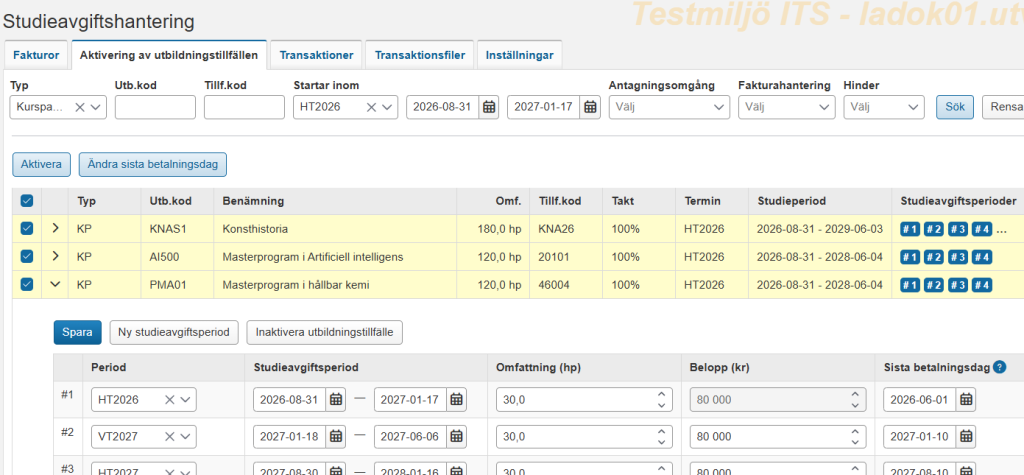Screen dimensions: 1024x475
Task: Open the Antagningsomgång dropdown
Action: tap(669, 107)
